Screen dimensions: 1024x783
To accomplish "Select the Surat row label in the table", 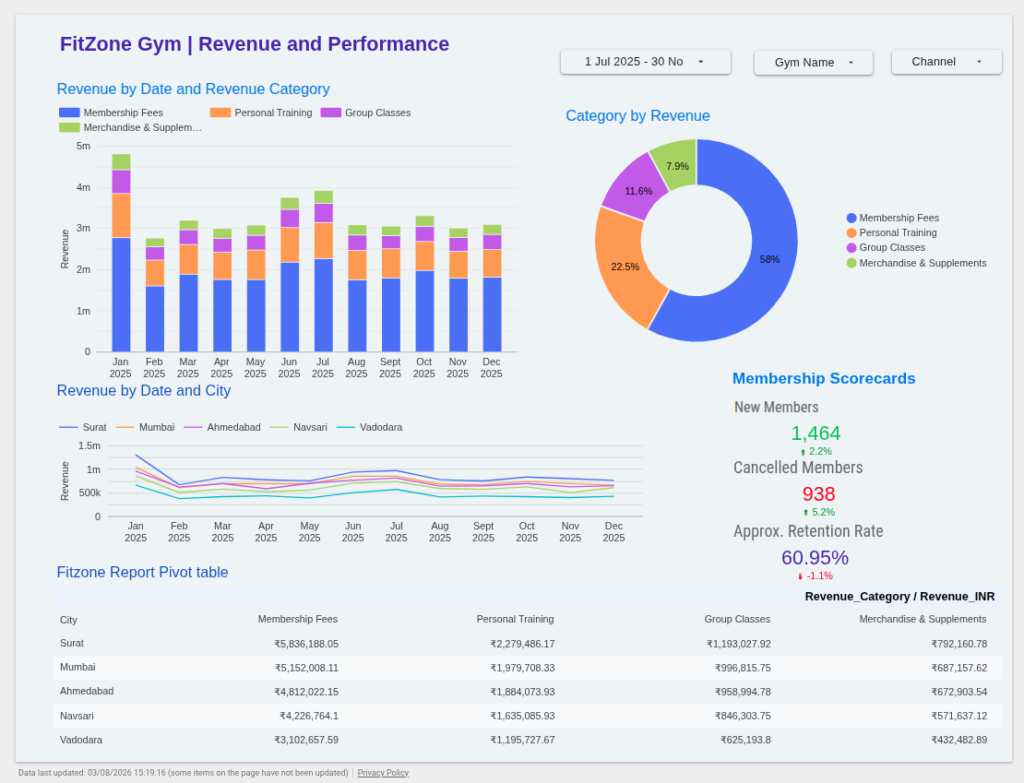I will (72, 643).
